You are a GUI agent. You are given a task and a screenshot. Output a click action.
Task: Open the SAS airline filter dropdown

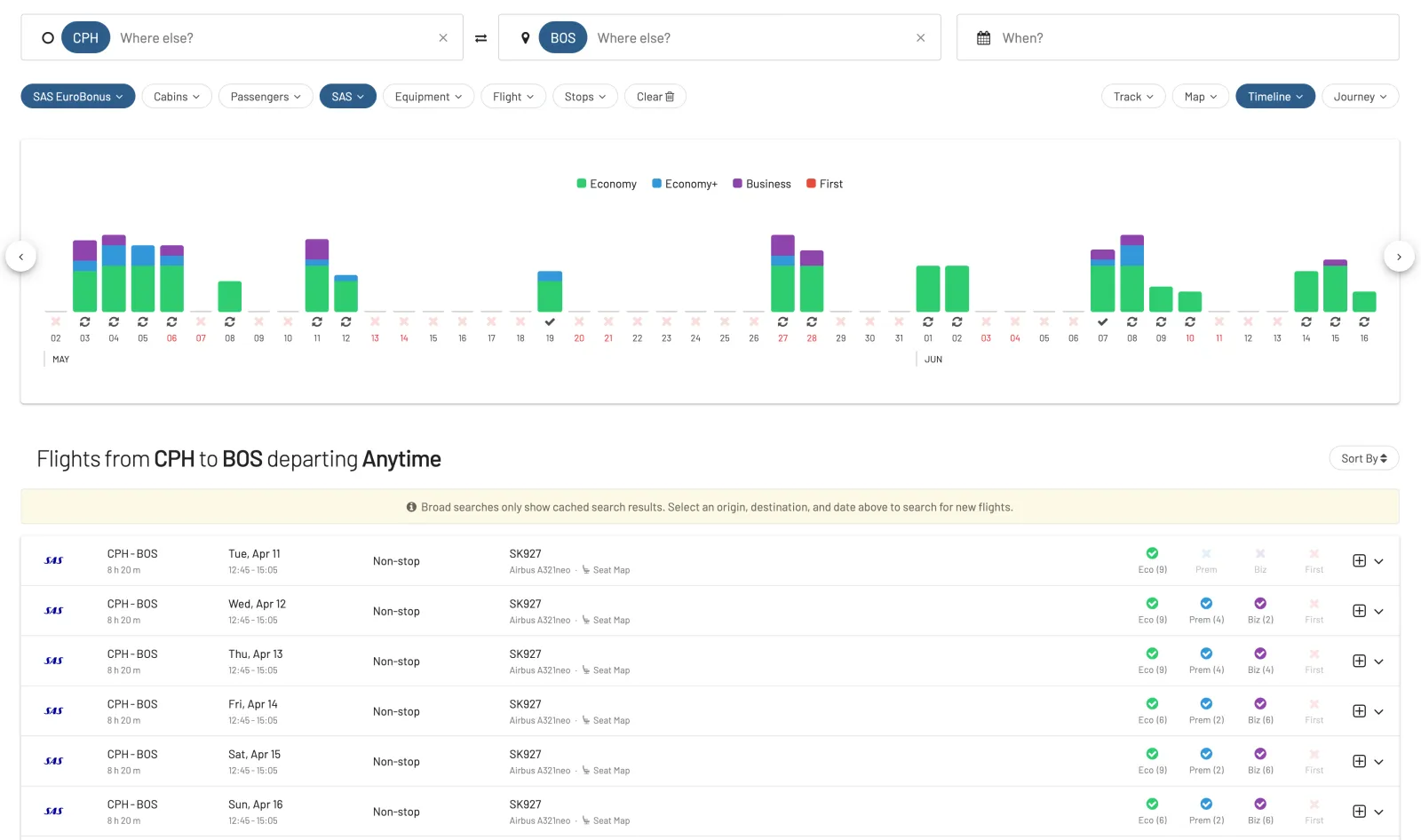[x=348, y=97]
